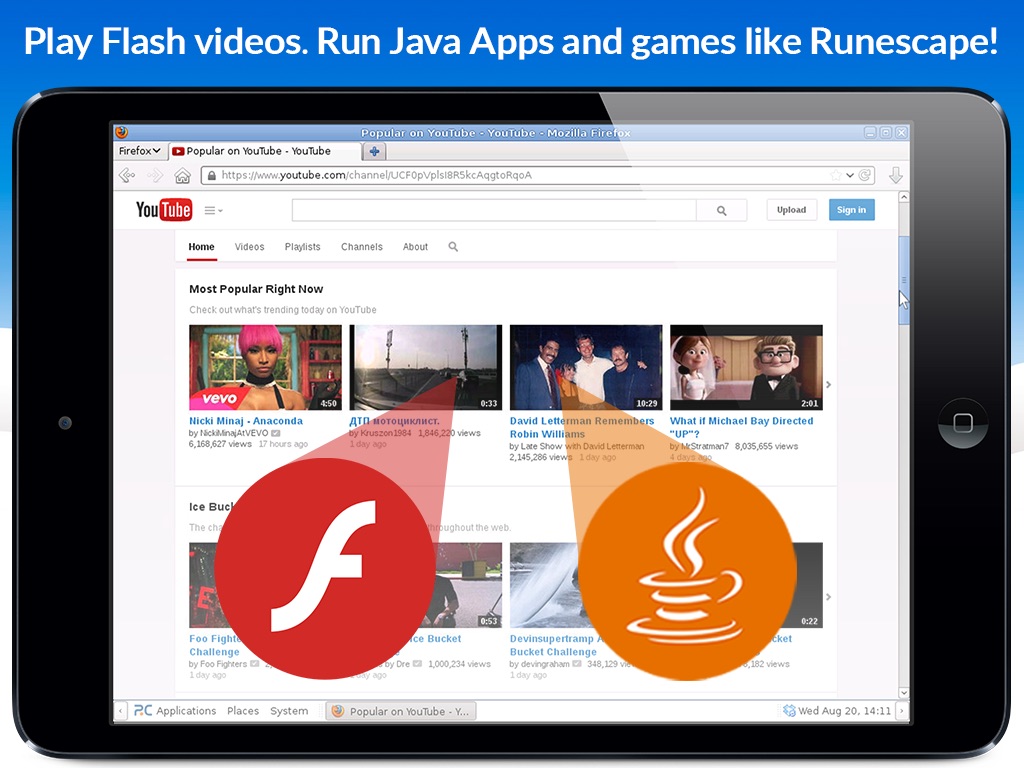The width and height of the screenshot is (1024, 768).
Task: Open the Places desktop menu
Action: click(243, 711)
